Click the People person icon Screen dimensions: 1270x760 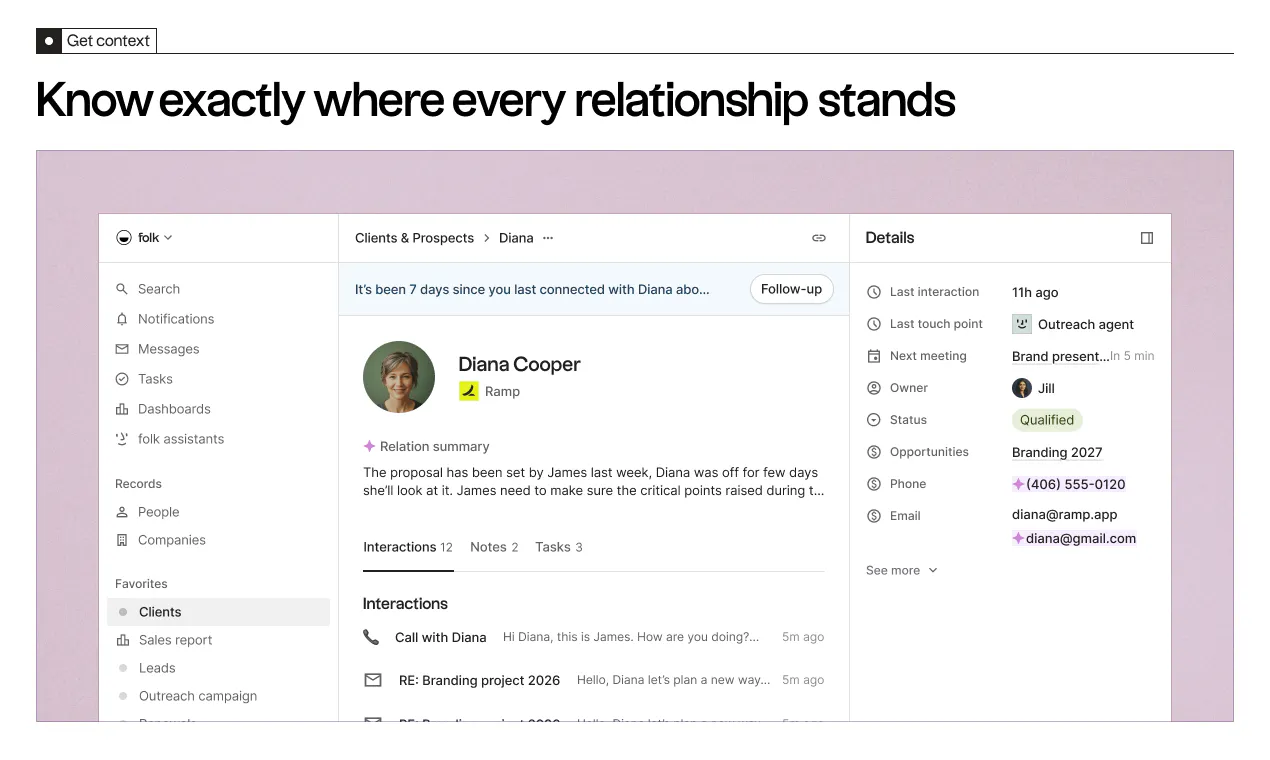[x=122, y=512]
